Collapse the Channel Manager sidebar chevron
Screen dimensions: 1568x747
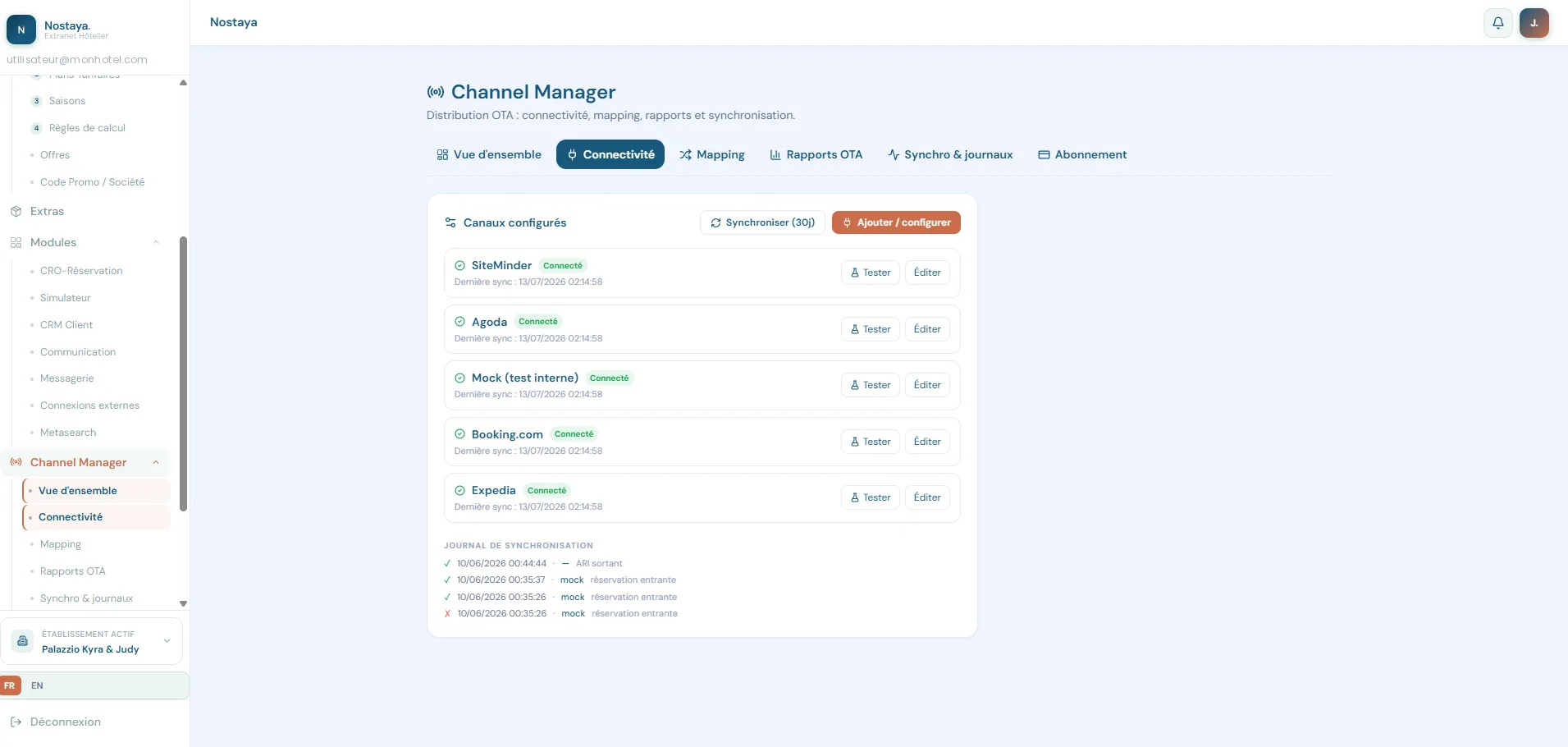156,462
